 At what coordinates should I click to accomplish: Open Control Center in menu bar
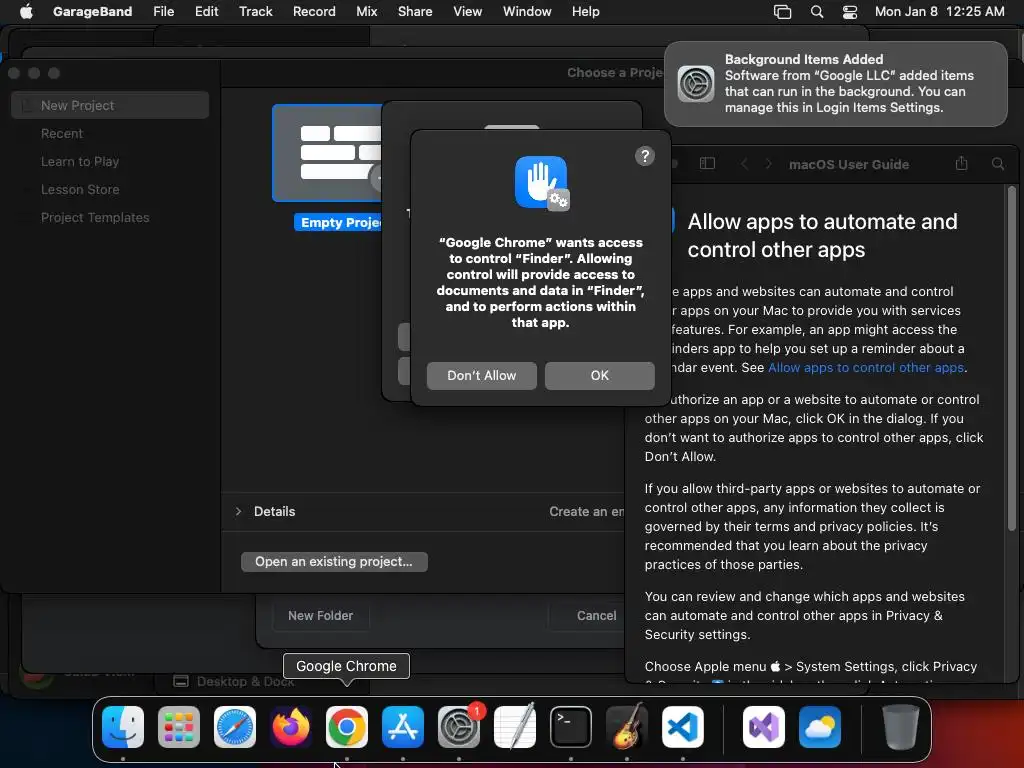tap(850, 12)
